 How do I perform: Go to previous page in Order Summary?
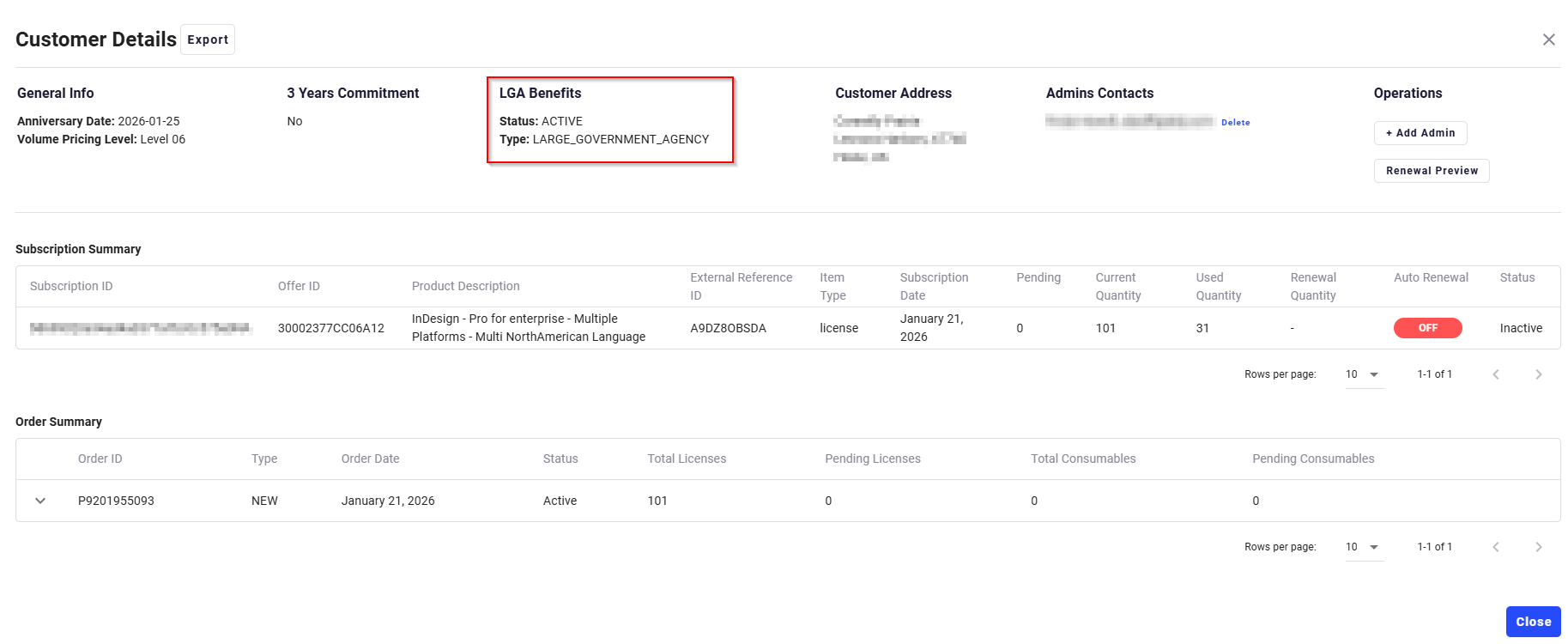1496,547
